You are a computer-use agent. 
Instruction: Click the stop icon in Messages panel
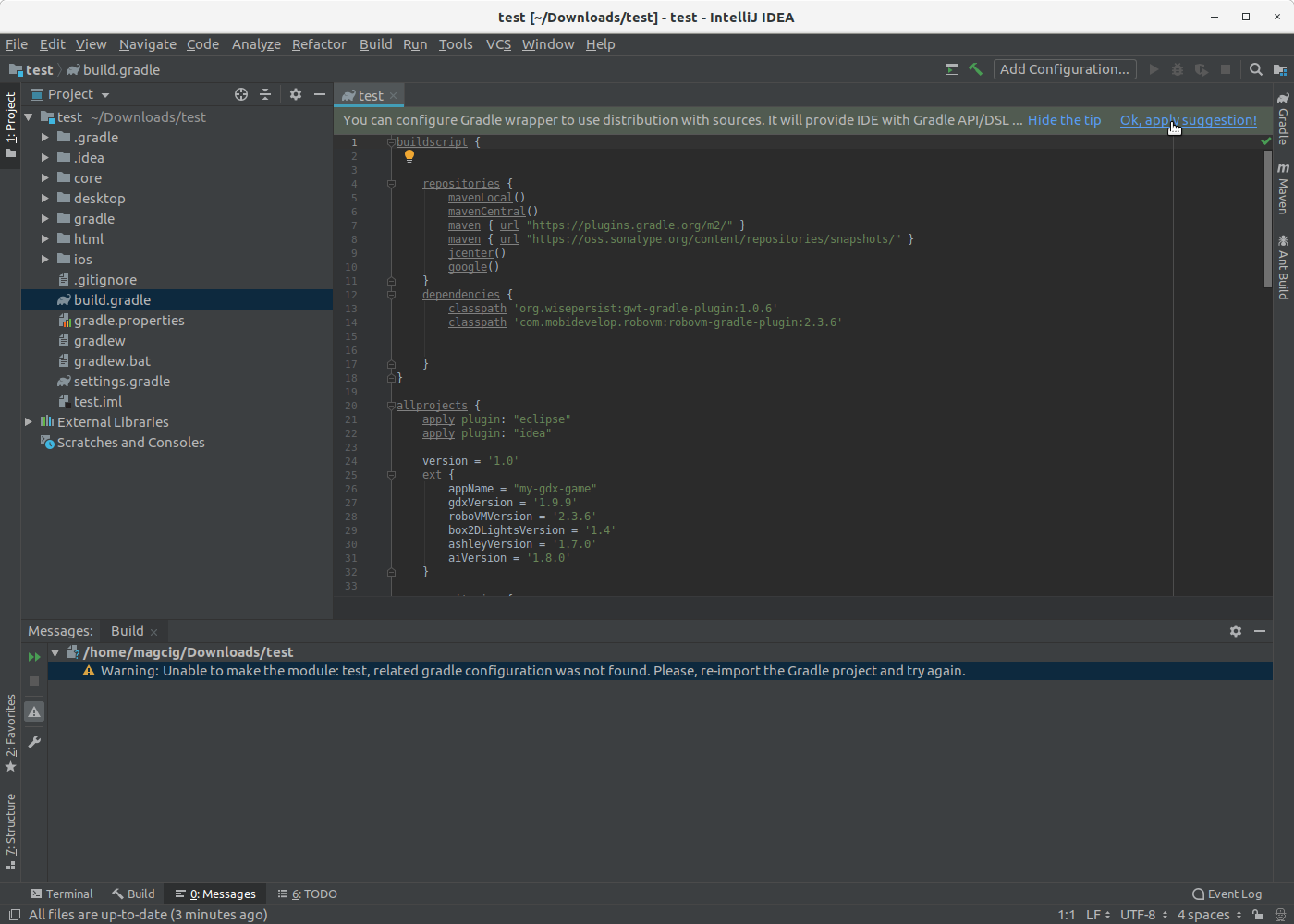pos(34,681)
